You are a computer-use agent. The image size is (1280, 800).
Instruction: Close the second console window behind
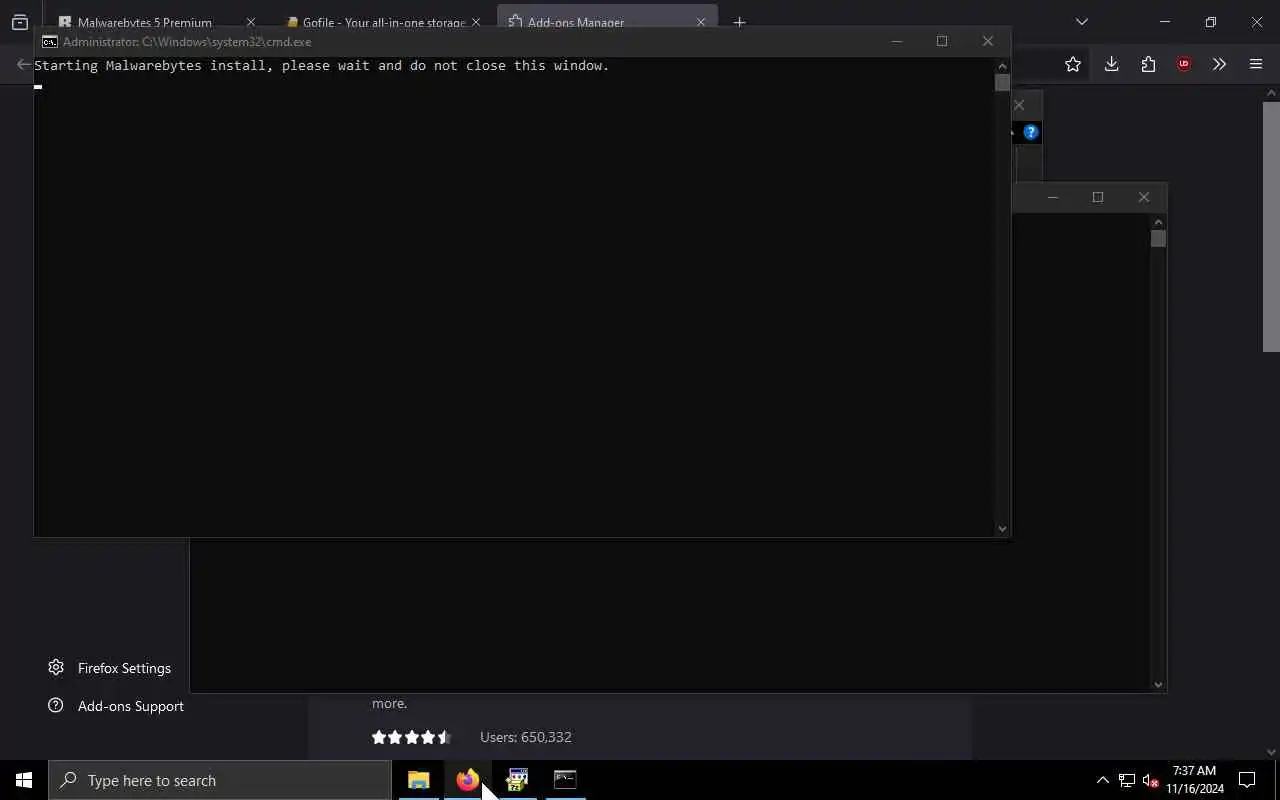[x=1144, y=197]
